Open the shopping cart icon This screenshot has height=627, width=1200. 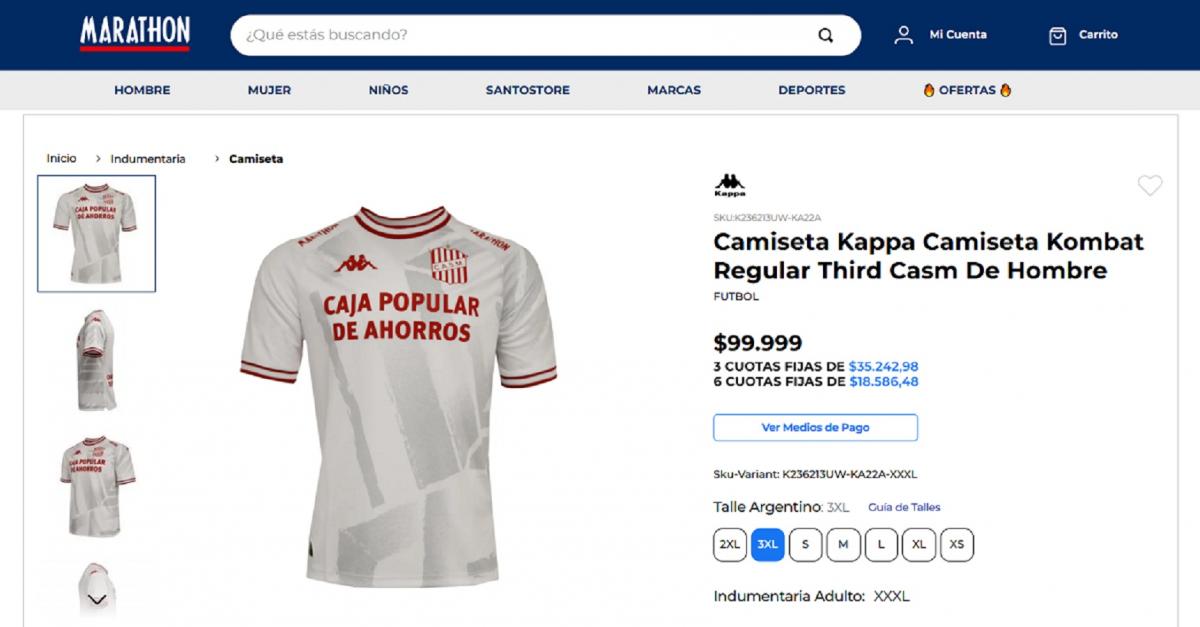(1059, 34)
